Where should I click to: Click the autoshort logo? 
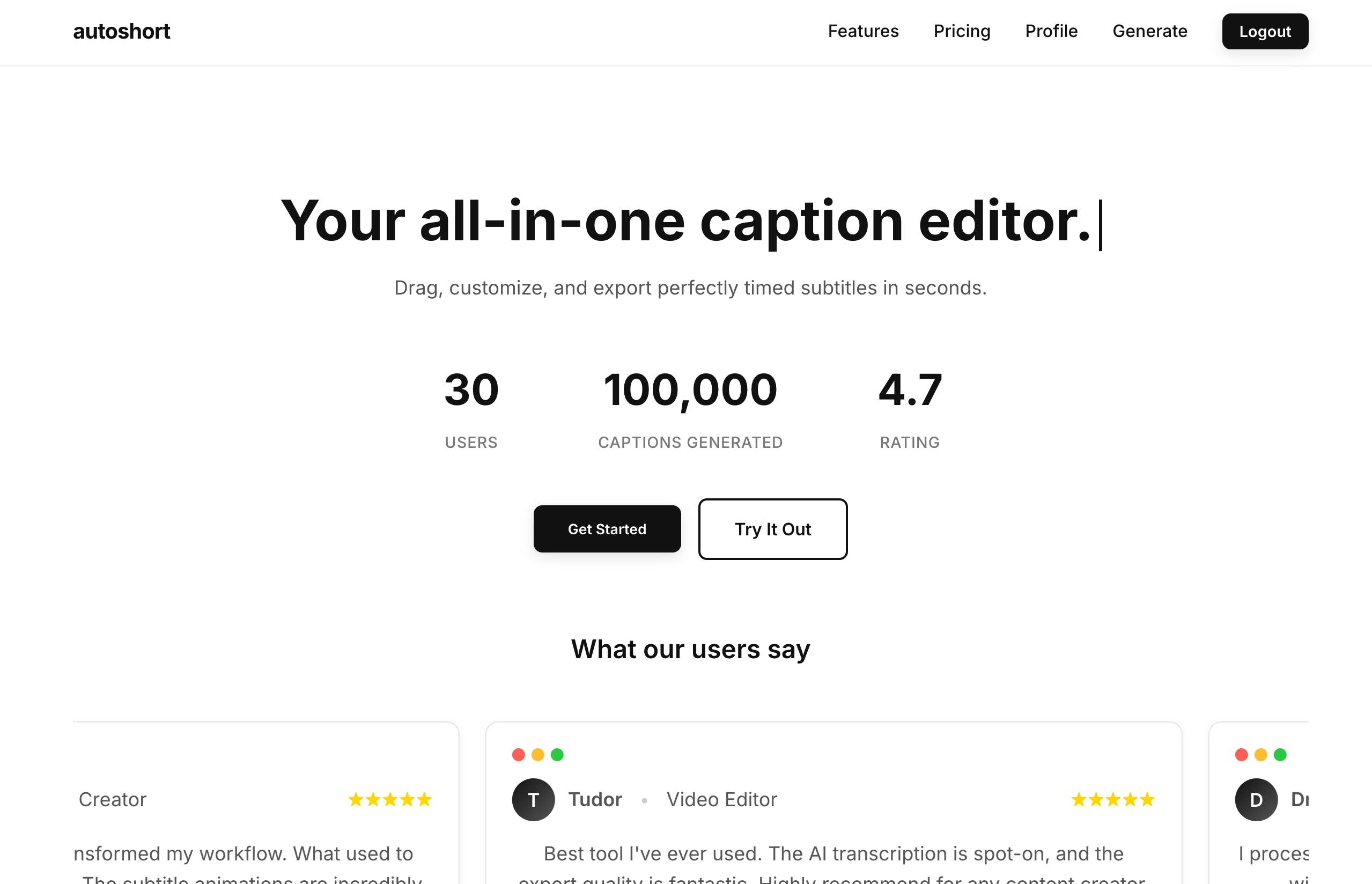[121, 31]
